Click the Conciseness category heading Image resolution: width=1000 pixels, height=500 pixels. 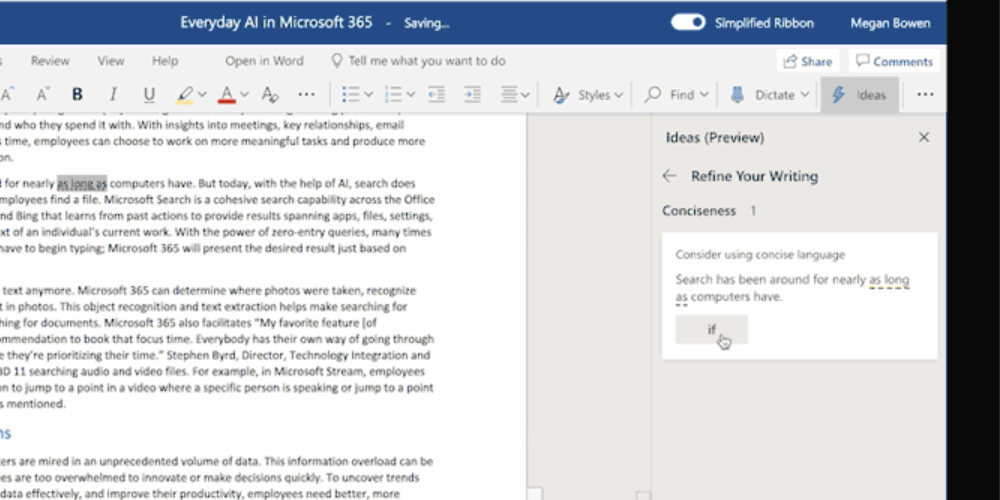[698, 210]
